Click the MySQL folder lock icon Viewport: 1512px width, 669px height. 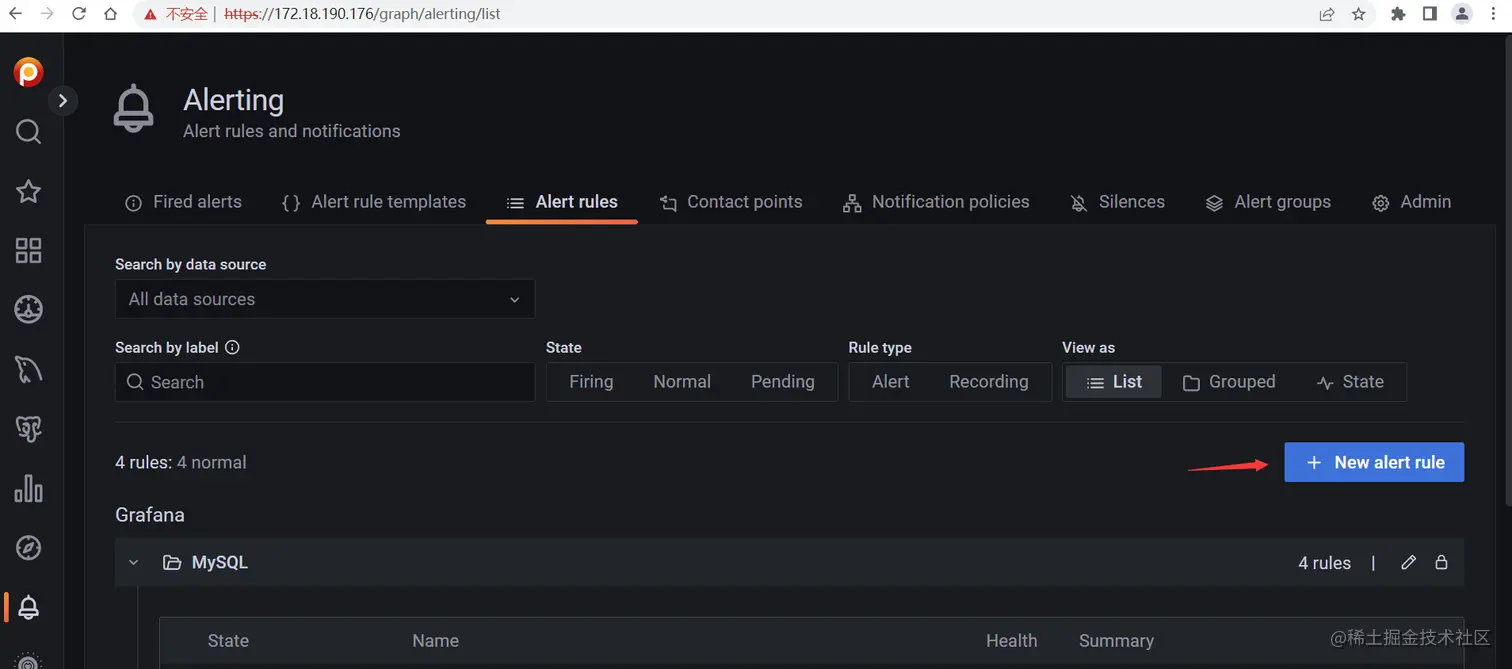click(1441, 563)
